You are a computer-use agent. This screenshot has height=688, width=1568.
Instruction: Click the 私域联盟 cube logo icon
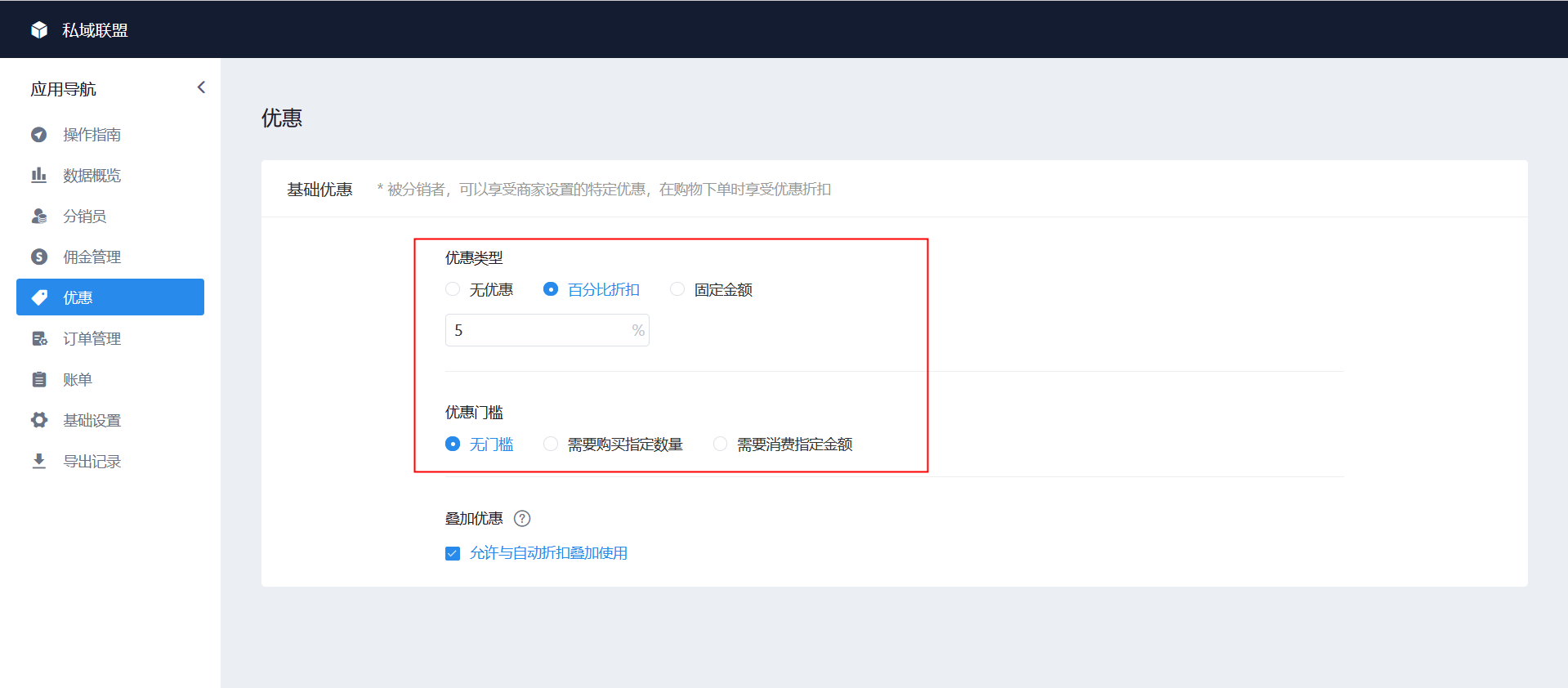[x=39, y=30]
